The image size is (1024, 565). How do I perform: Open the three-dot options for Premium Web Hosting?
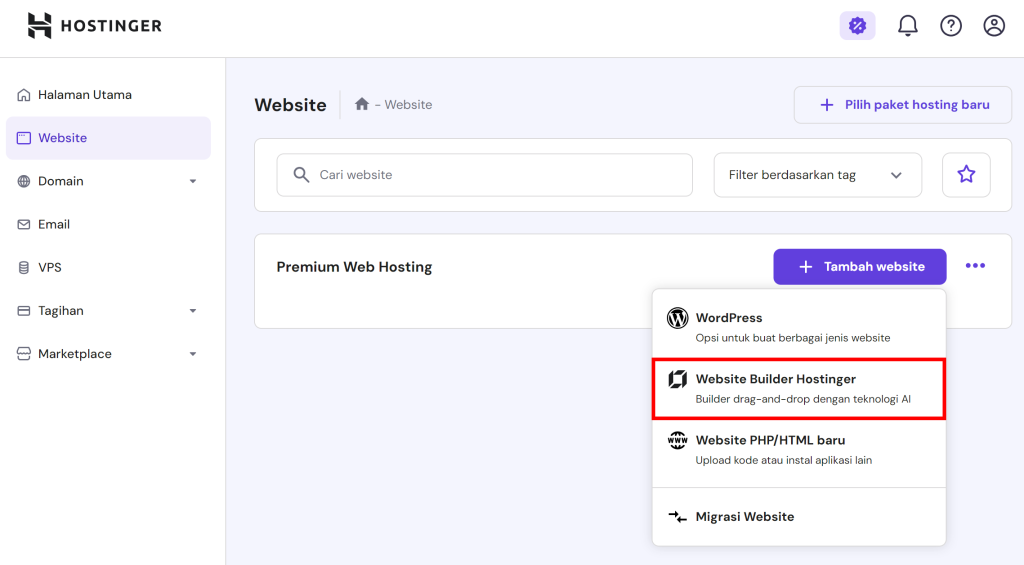point(975,266)
